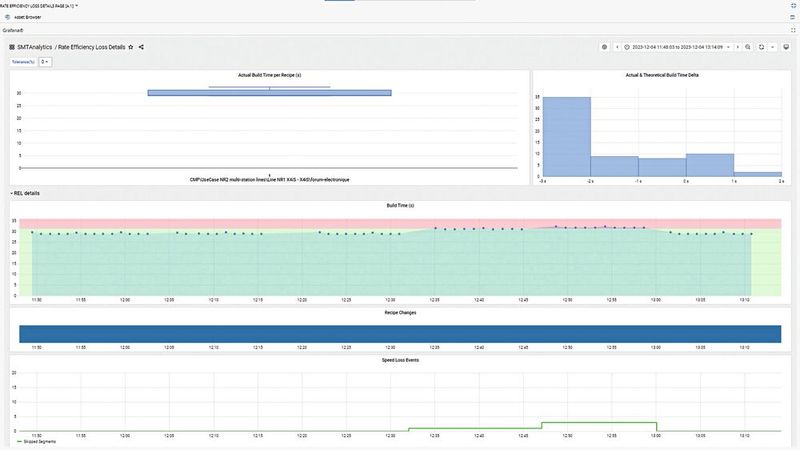Collapse the REL details row

(25, 193)
